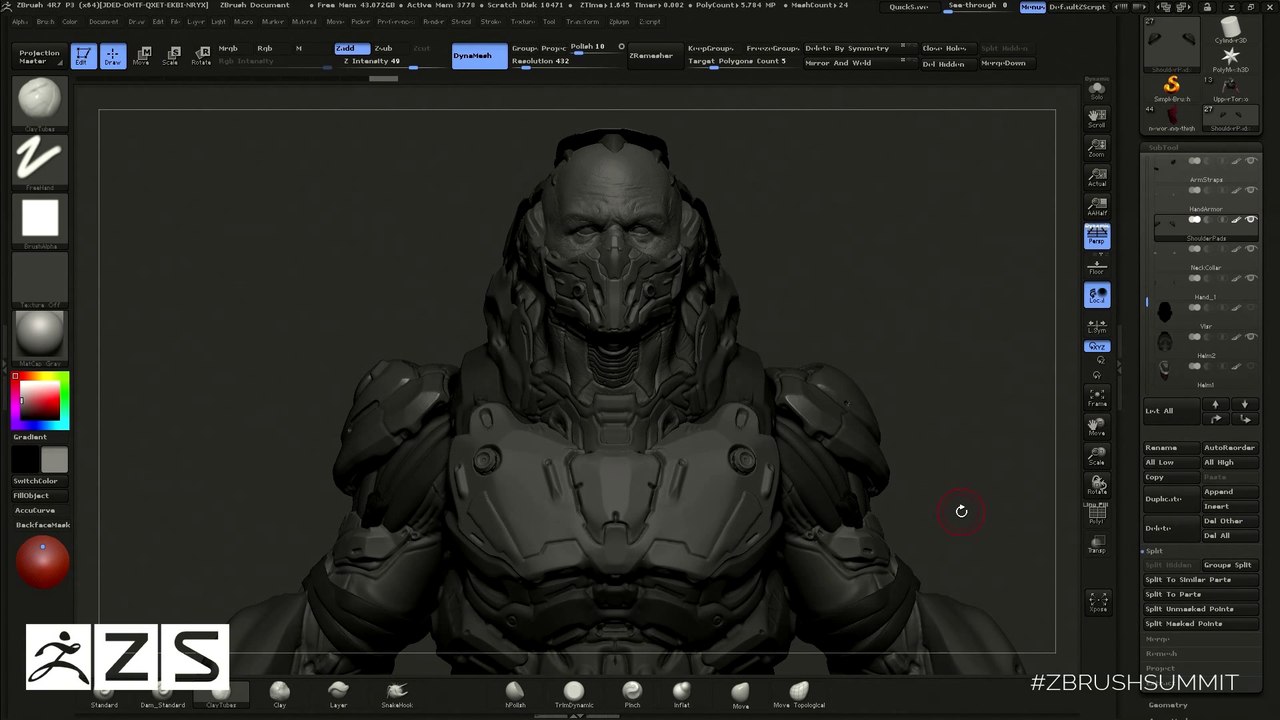Screen dimensions: 1280x720
Task: Click the Scale view icon in right shelf
Action: (x=1097, y=456)
